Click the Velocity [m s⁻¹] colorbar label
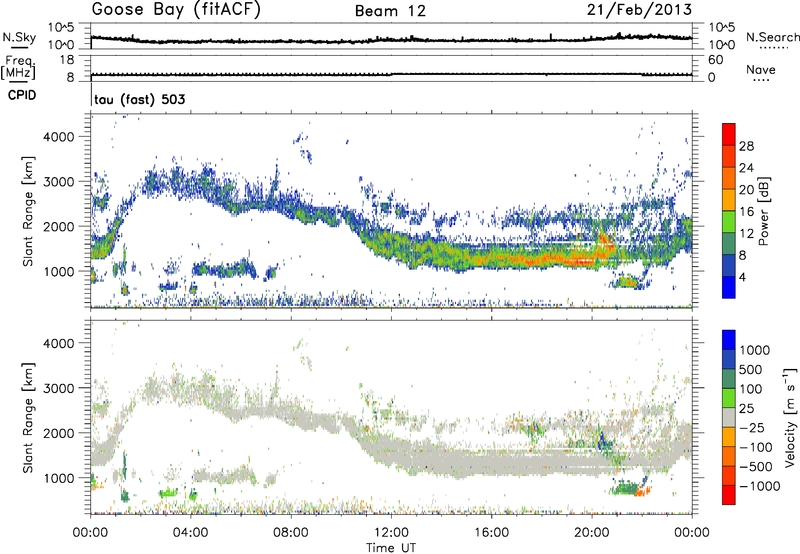The width and height of the screenshot is (800, 554). tap(790, 418)
